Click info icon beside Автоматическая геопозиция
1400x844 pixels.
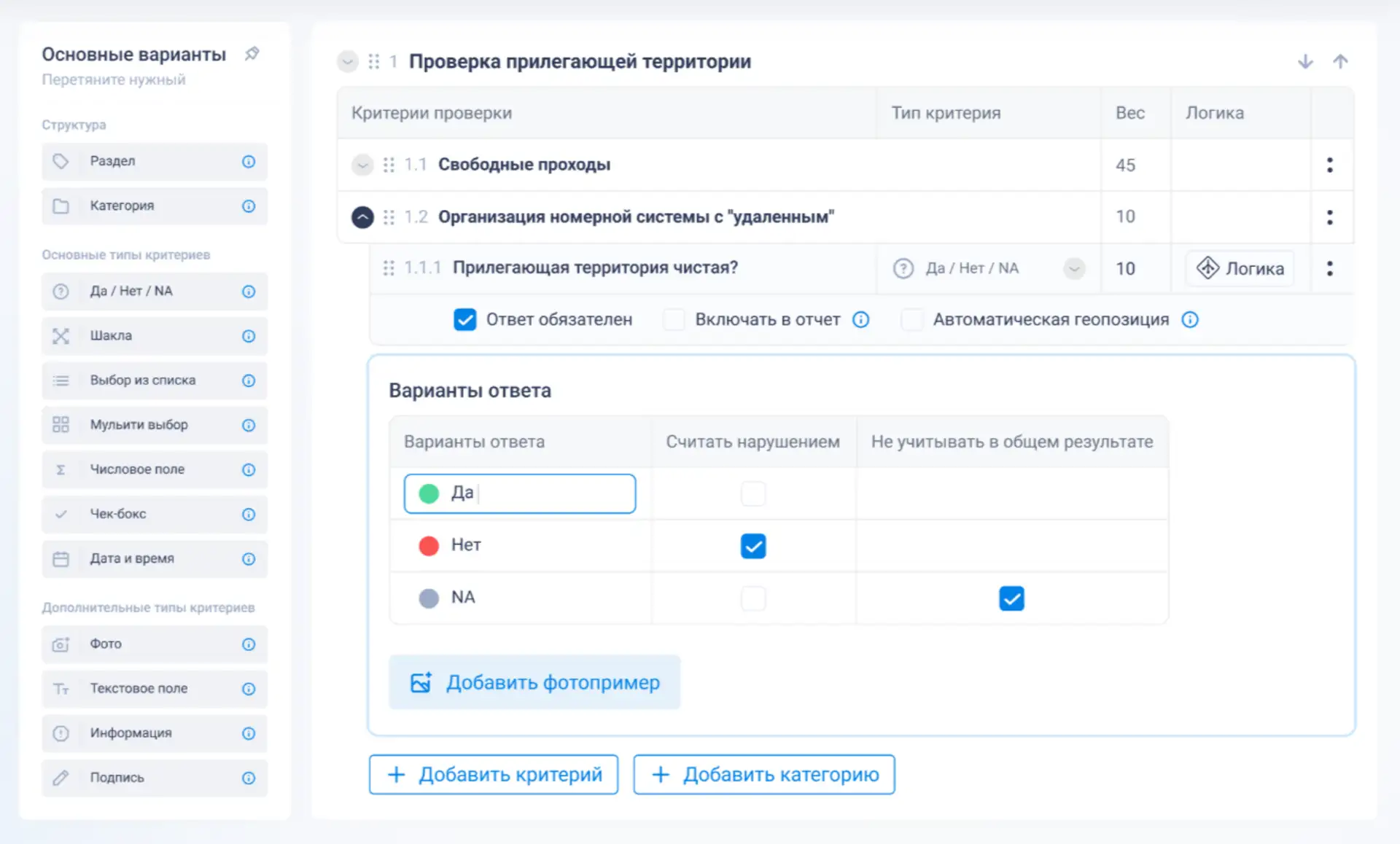click(1190, 320)
